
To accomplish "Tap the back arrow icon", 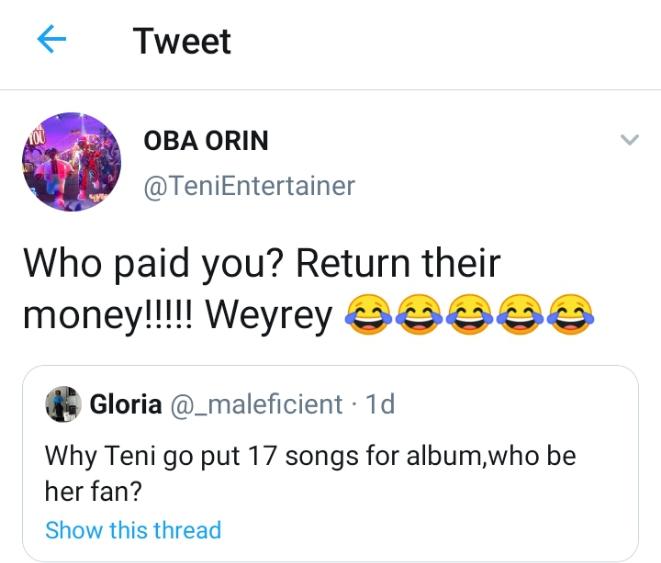I will [51, 40].
